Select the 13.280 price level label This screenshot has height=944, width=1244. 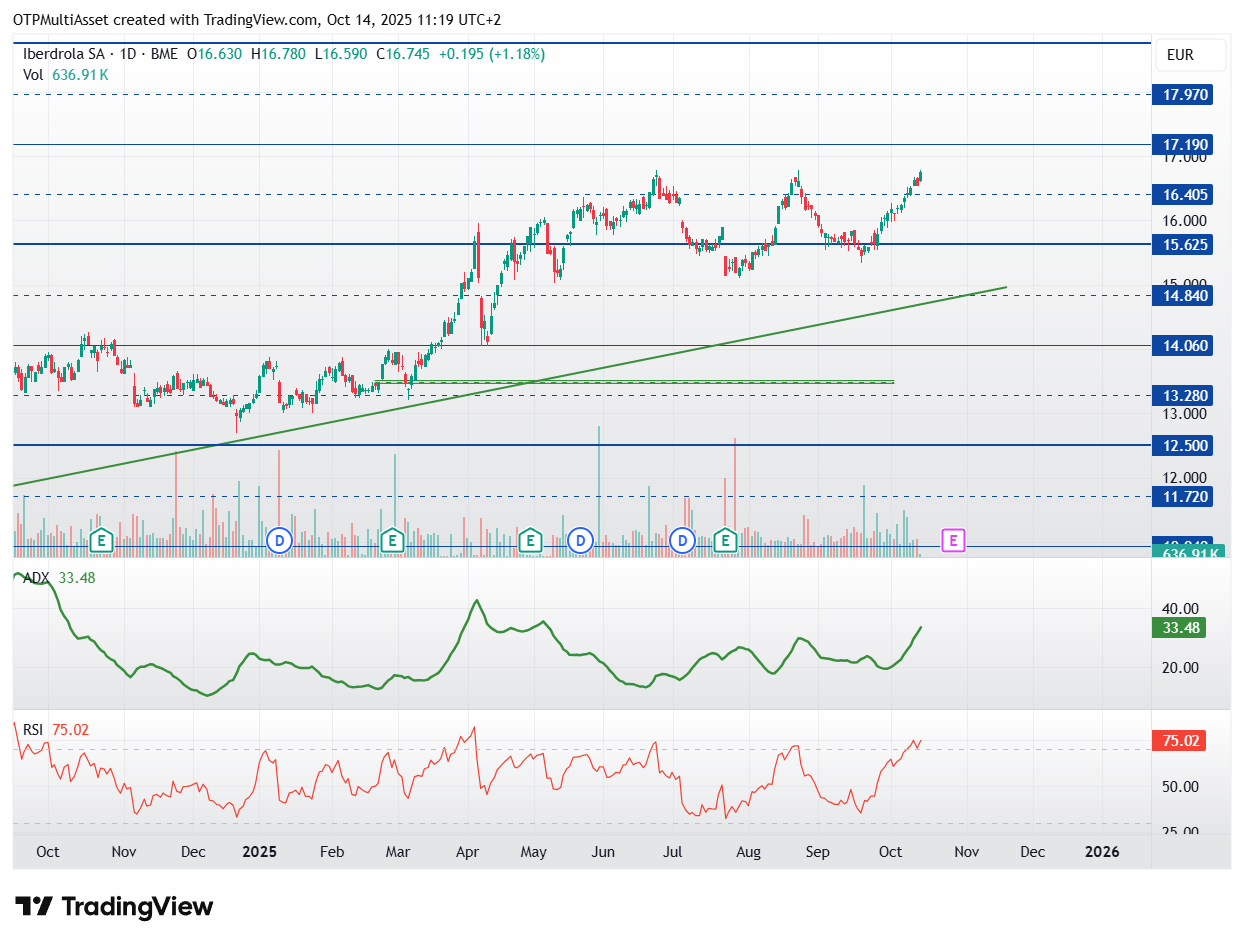pyautogui.click(x=1180, y=395)
